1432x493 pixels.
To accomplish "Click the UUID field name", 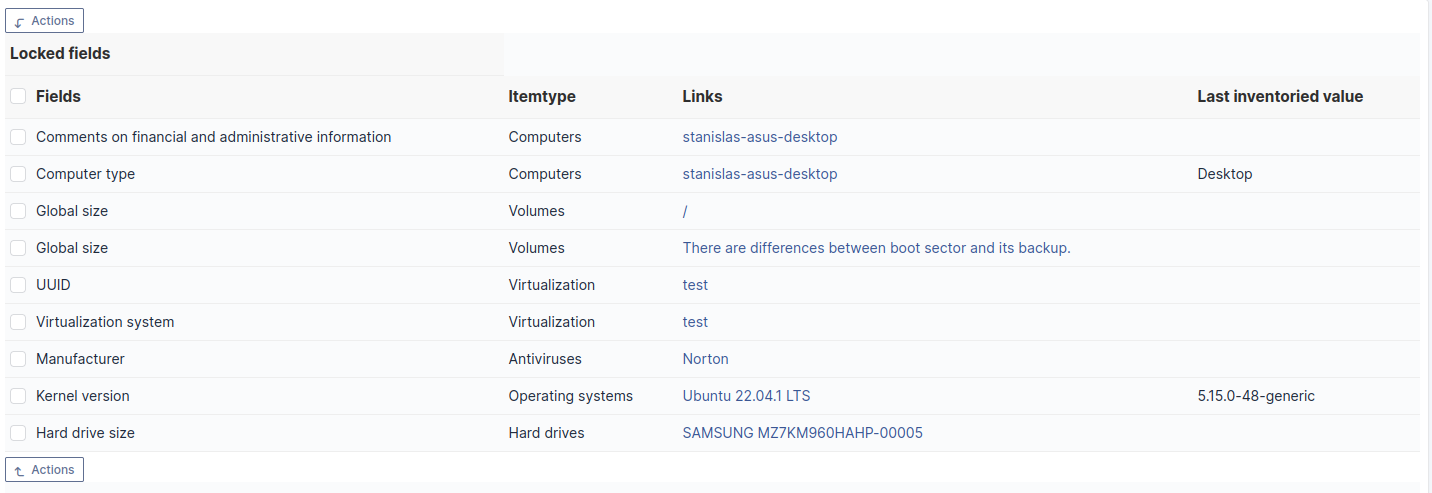I will [53, 285].
